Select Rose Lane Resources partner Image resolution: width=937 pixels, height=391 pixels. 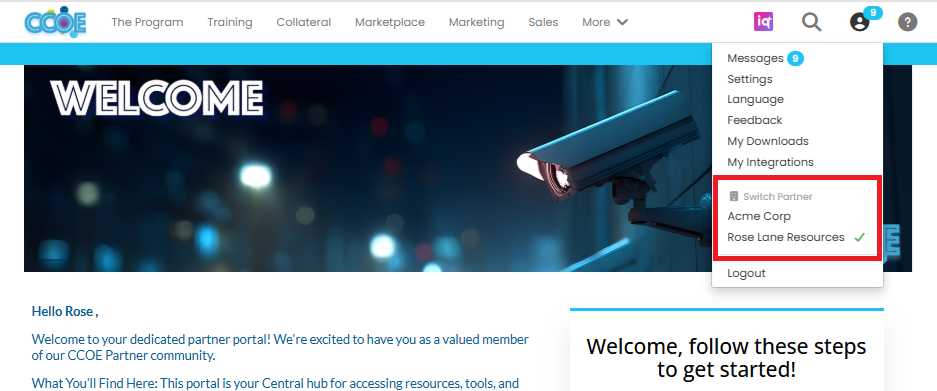point(786,237)
